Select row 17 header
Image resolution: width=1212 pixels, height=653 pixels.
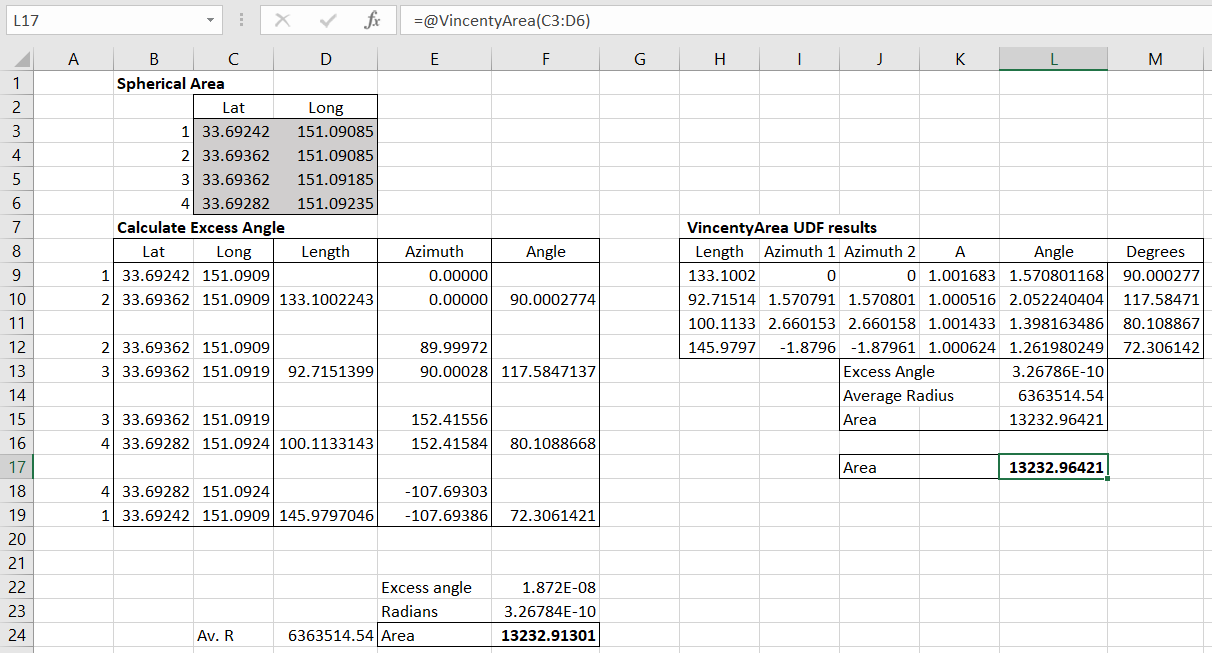16,467
